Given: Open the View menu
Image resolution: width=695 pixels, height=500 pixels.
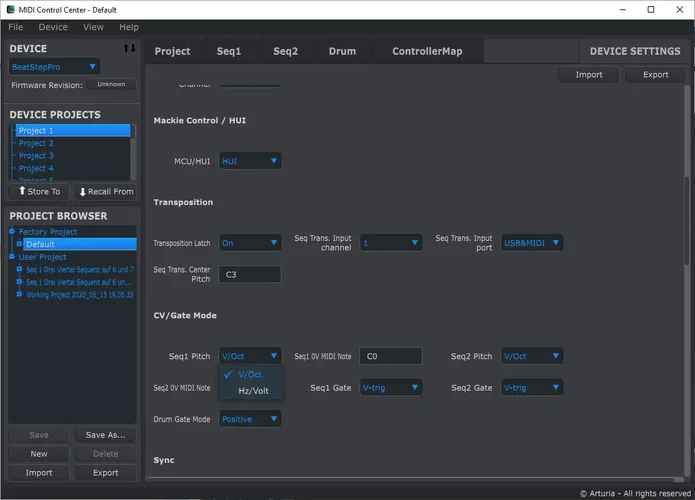Looking at the screenshot, I should coord(93,27).
